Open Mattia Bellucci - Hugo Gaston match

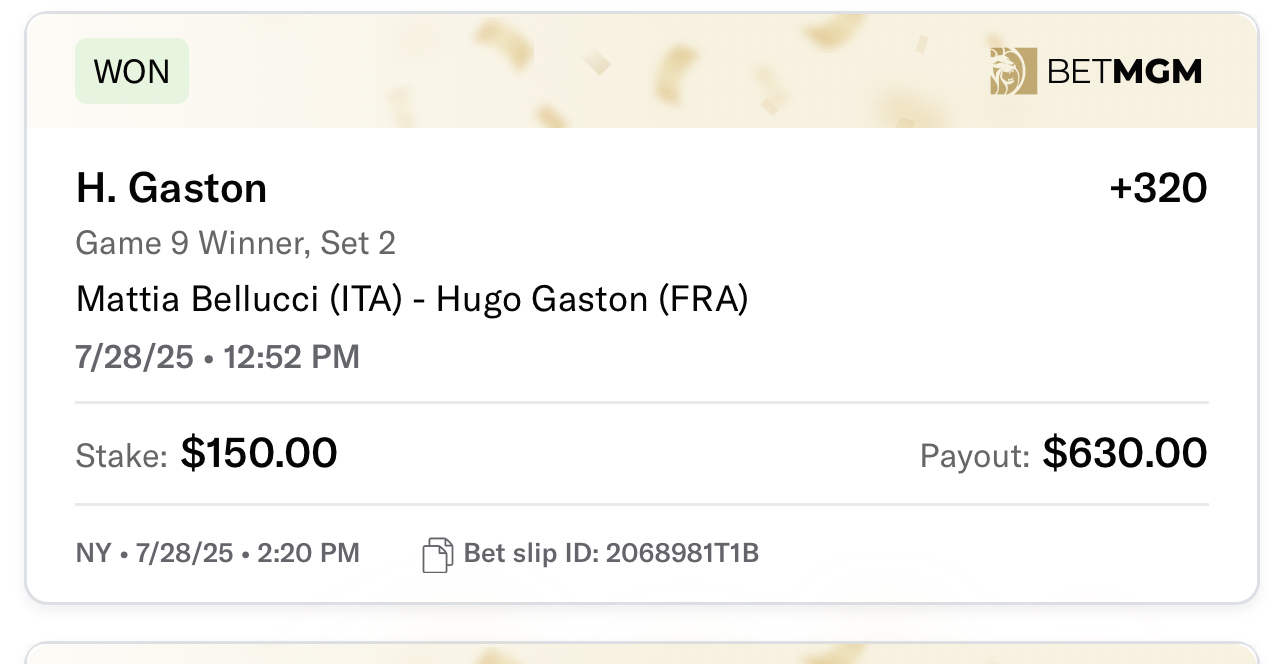click(x=412, y=299)
